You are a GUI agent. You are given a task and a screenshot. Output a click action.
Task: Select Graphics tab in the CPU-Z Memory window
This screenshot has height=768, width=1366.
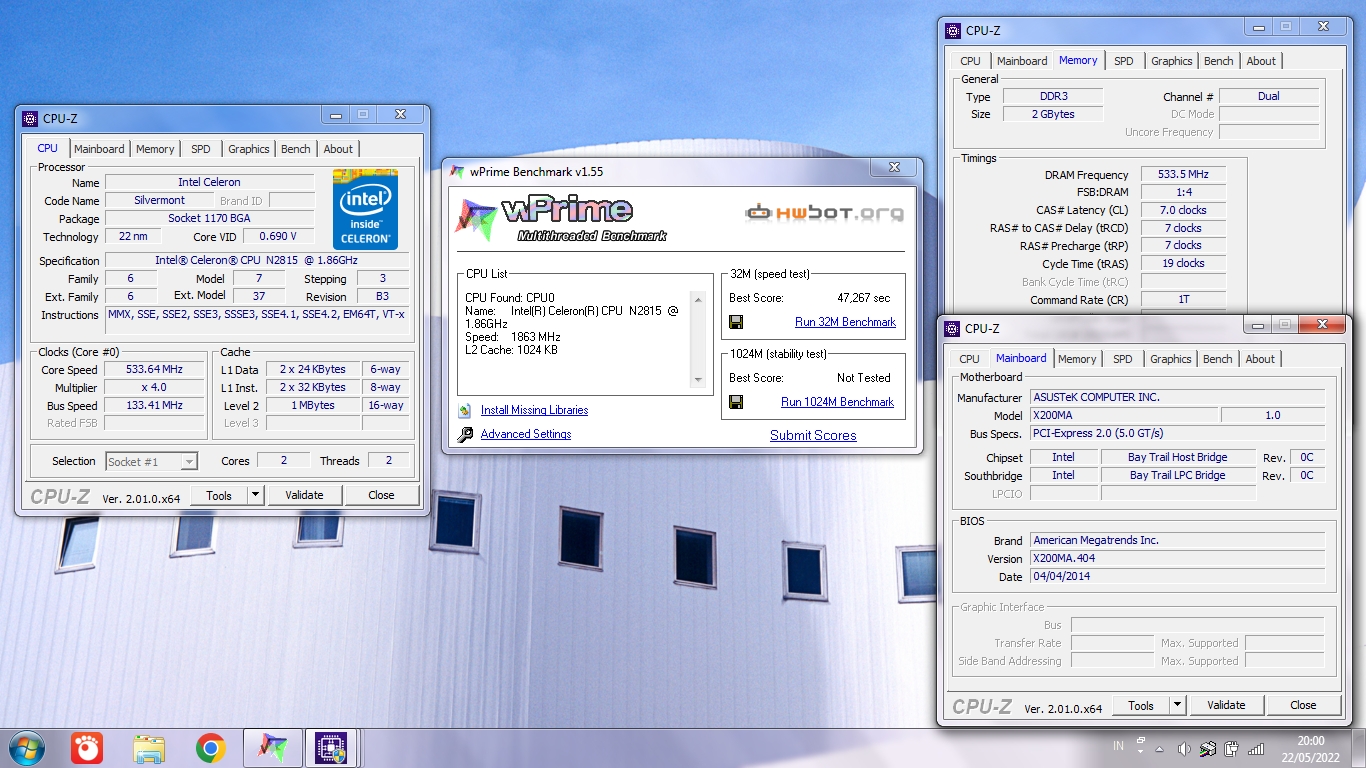pos(1172,61)
